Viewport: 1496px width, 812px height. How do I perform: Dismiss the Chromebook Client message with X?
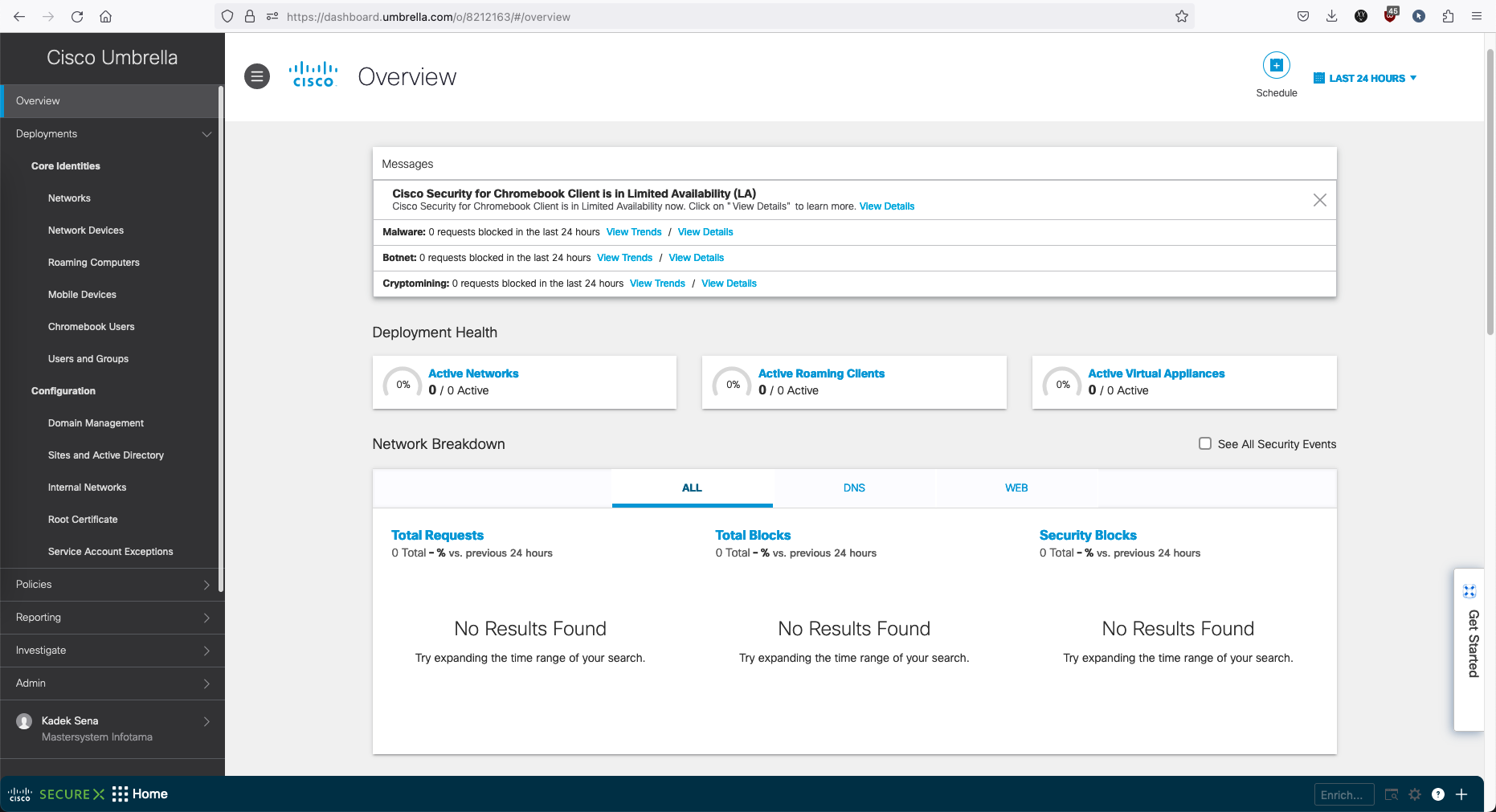[1319, 200]
